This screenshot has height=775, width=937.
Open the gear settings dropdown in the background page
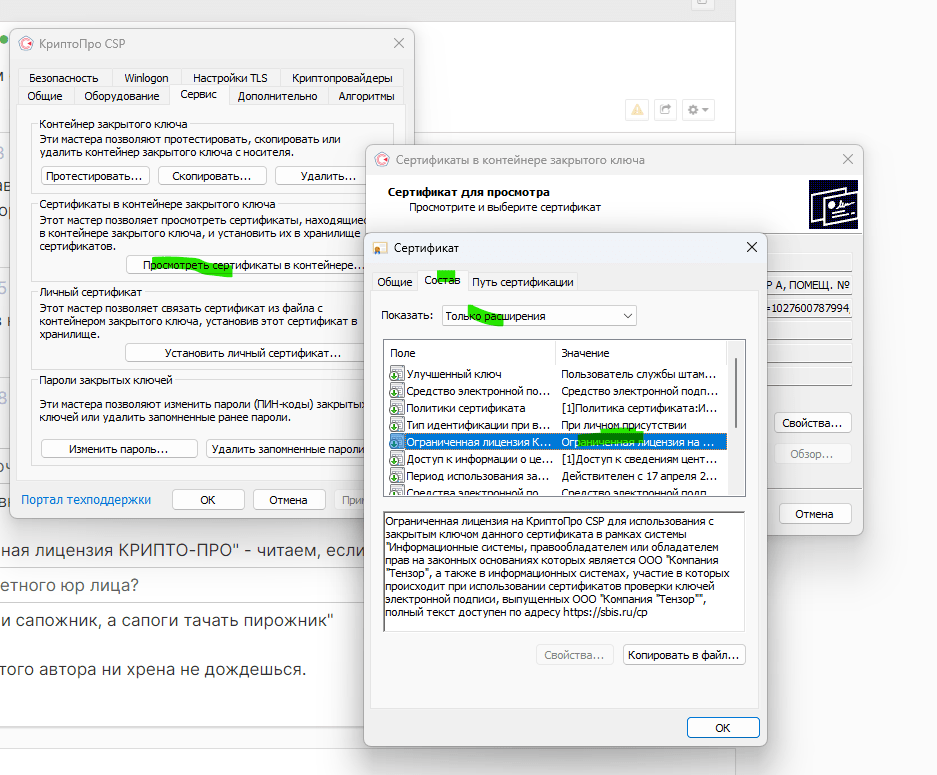pos(697,109)
